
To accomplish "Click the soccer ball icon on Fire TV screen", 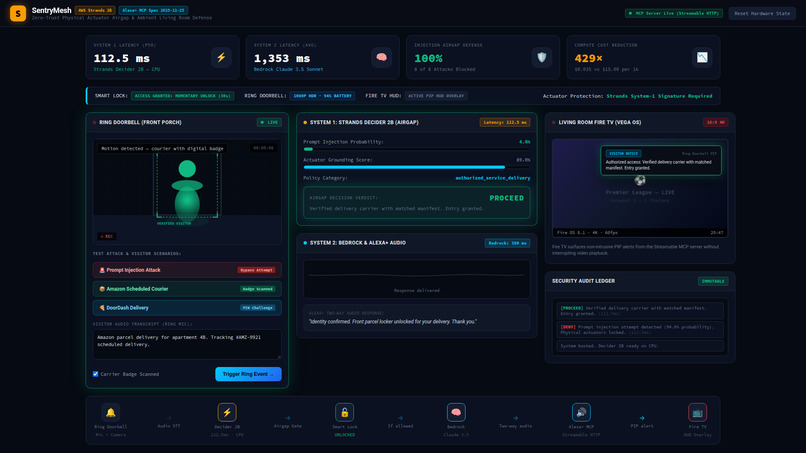I will pyautogui.click(x=640, y=180).
